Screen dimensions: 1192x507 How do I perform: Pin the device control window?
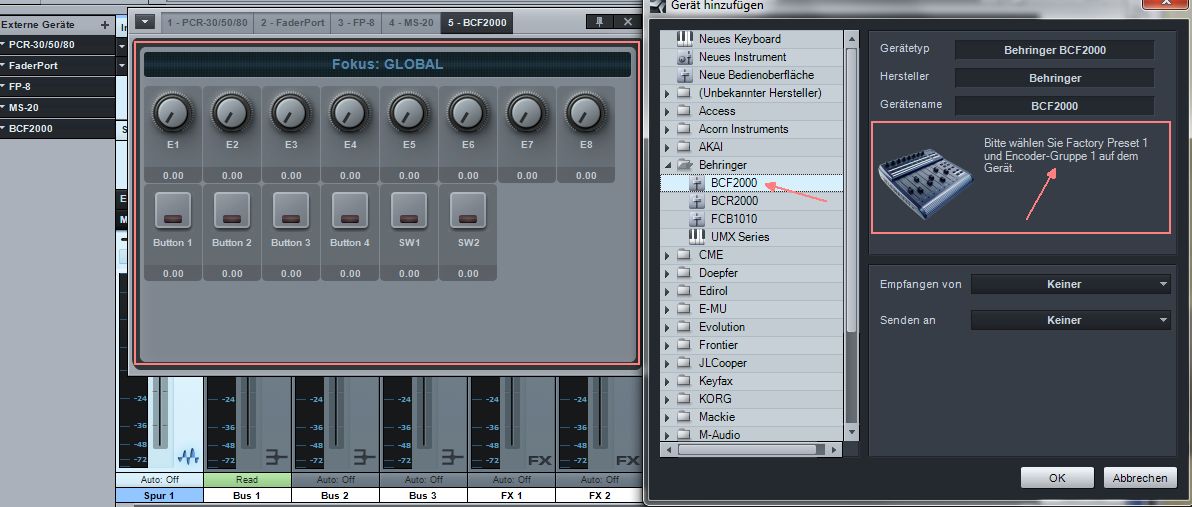pos(599,22)
